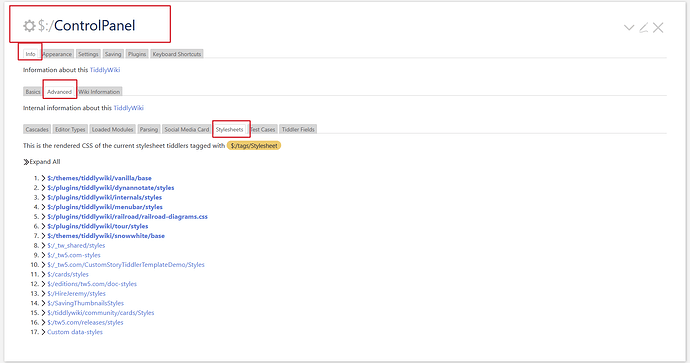Expand the railroad-diagrams.css entry
The height and width of the screenshot is (363, 690).
click(44, 216)
